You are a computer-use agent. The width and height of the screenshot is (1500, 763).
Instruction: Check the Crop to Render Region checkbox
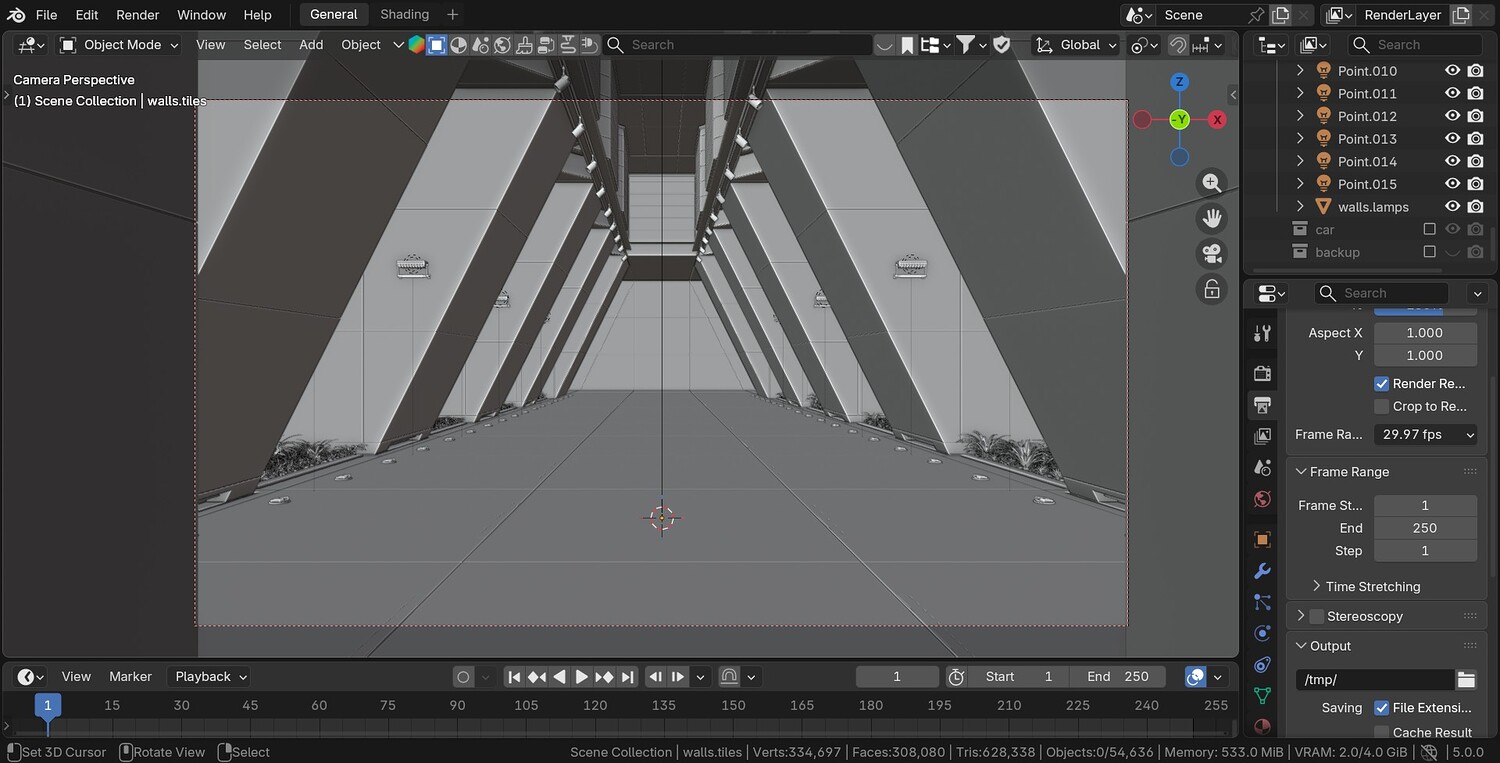coord(1382,407)
